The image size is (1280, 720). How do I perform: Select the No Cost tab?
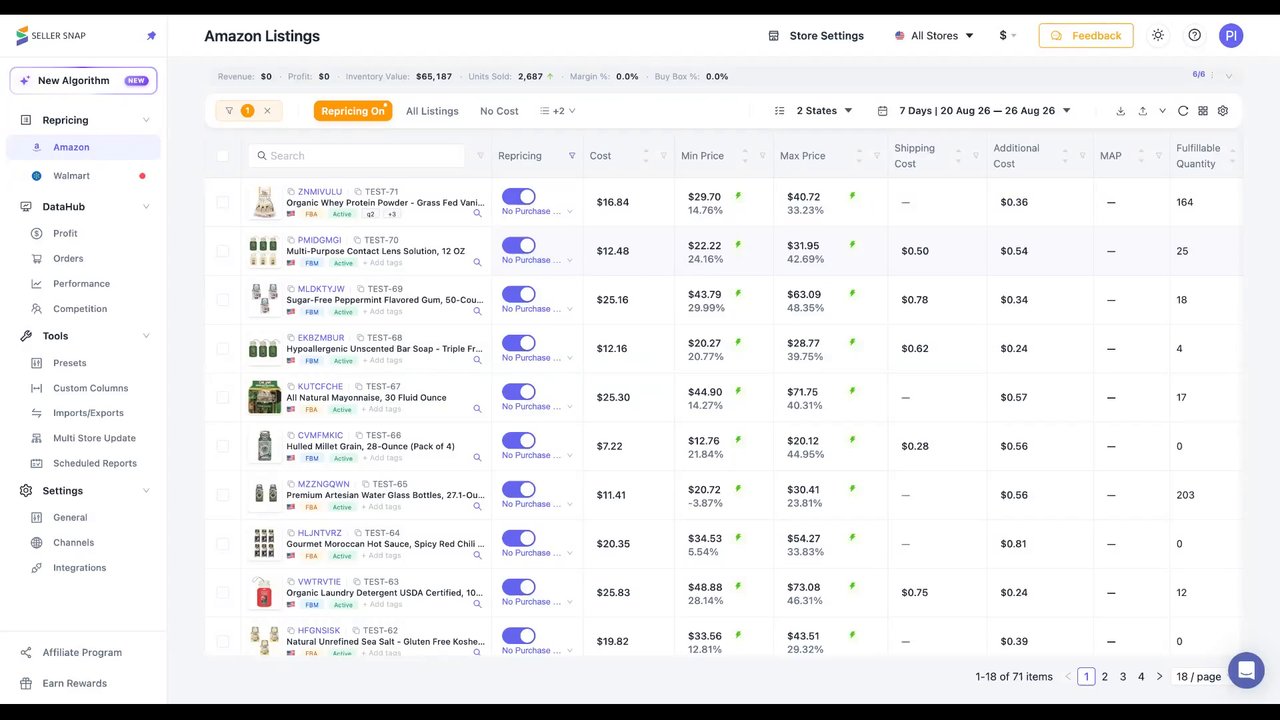tap(499, 111)
